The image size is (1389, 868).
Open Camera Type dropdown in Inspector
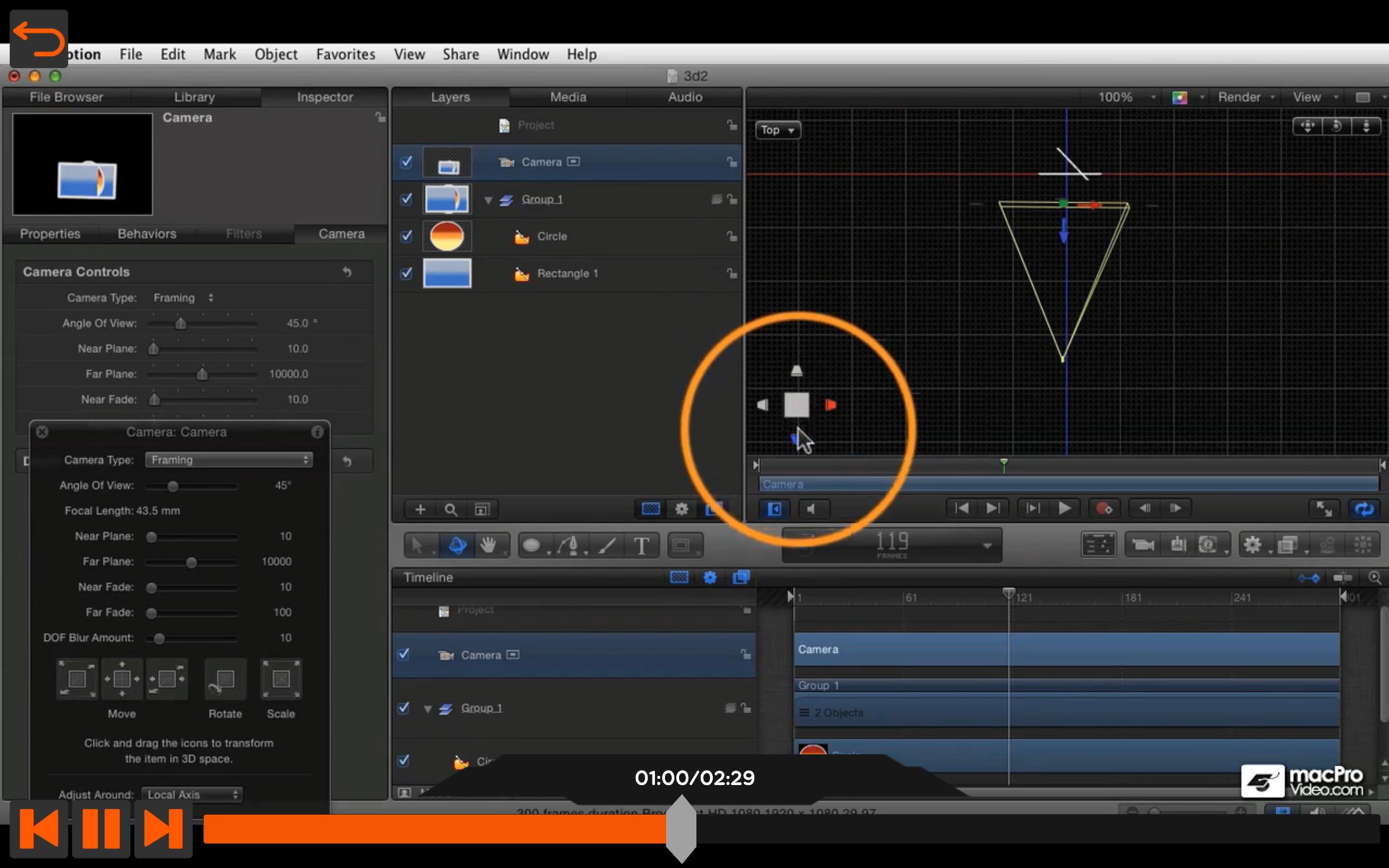(183, 298)
